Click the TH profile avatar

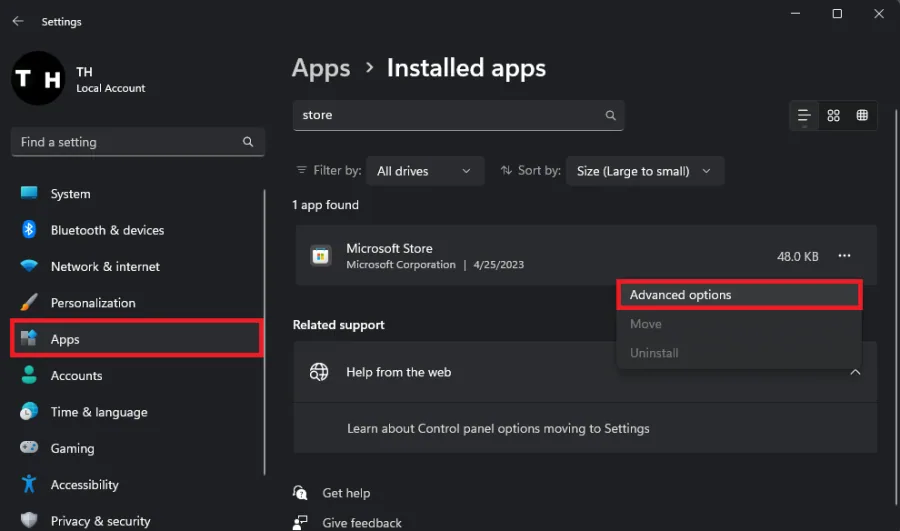(38, 78)
